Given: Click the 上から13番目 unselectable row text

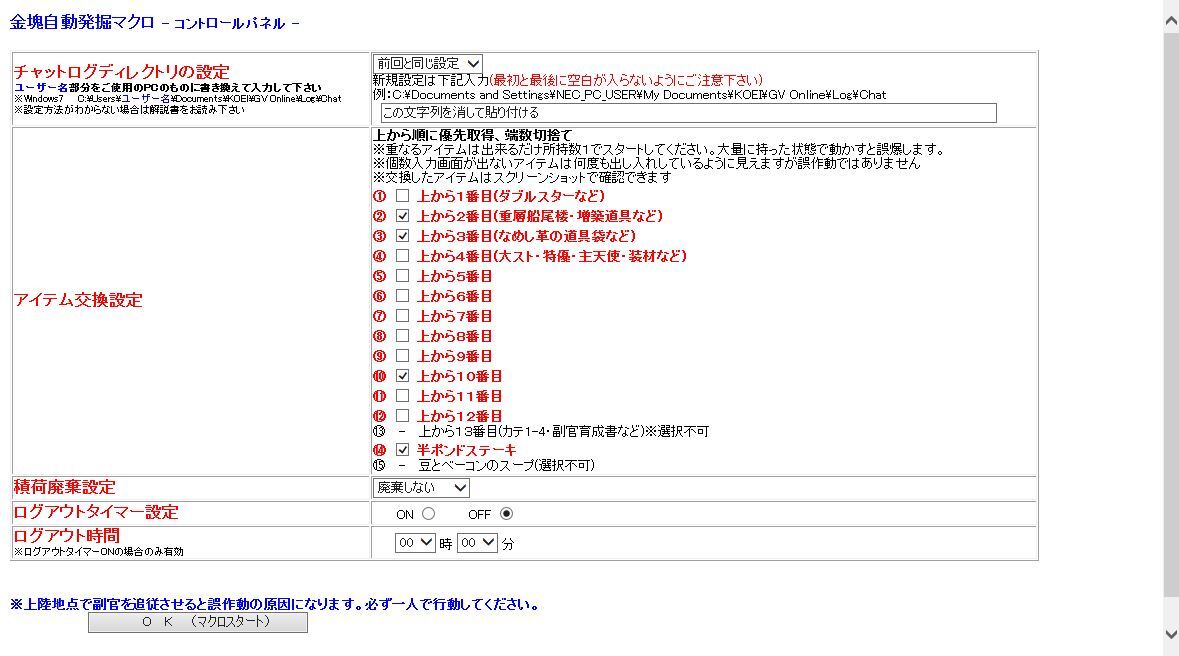Looking at the screenshot, I should tap(563, 432).
